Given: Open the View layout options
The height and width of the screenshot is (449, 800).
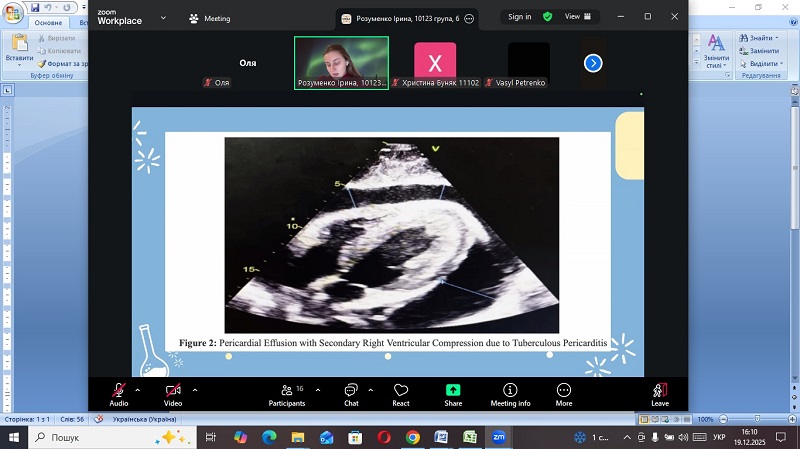Looking at the screenshot, I should click(578, 17).
